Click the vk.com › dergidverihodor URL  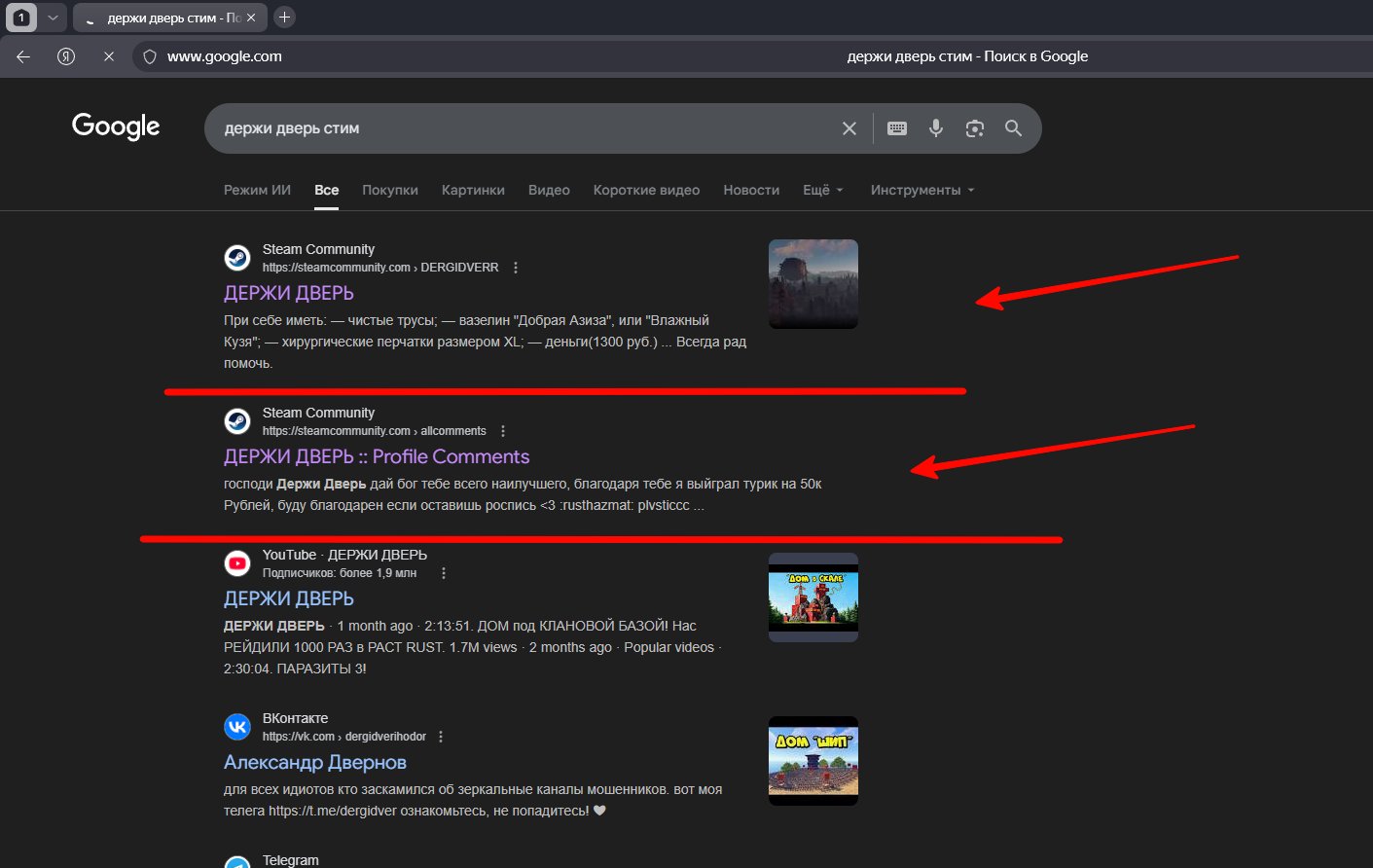click(344, 737)
